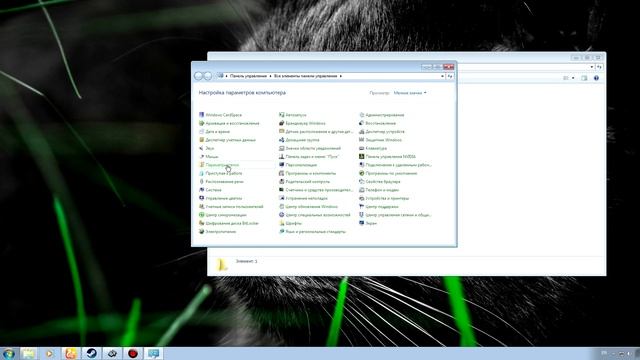Open Датчик расположения и другие датчики
The width and height of the screenshot is (640, 360).
pyautogui.click(x=316, y=132)
